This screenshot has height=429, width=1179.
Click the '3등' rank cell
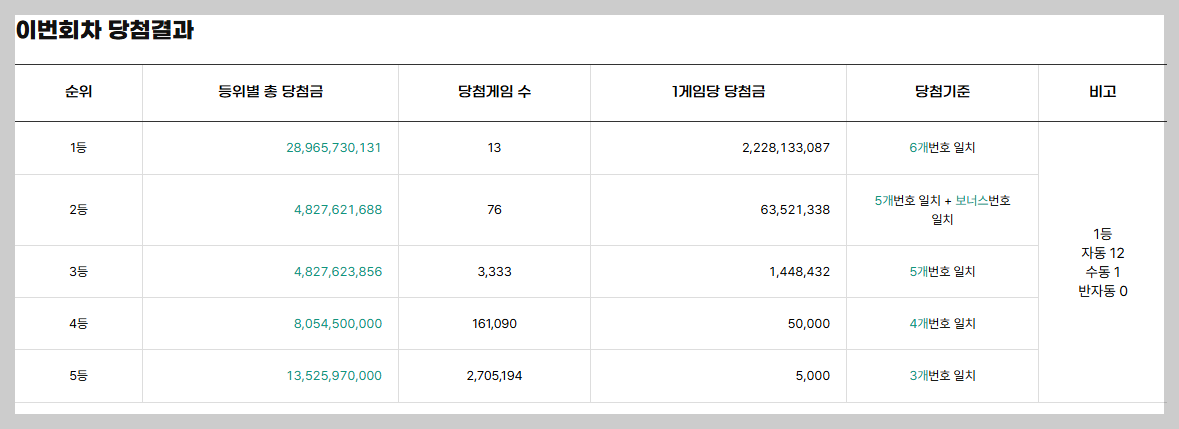78,271
